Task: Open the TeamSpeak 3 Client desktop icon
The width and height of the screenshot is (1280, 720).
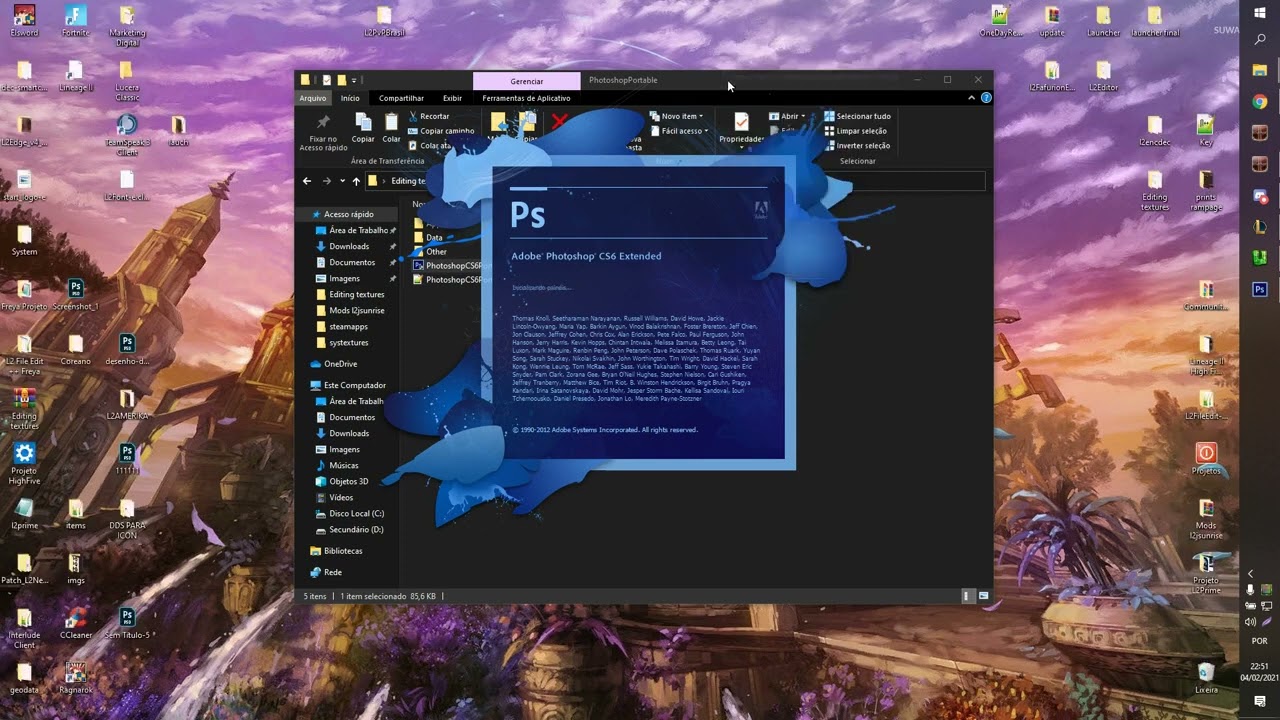Action: (x=127, y=131)
